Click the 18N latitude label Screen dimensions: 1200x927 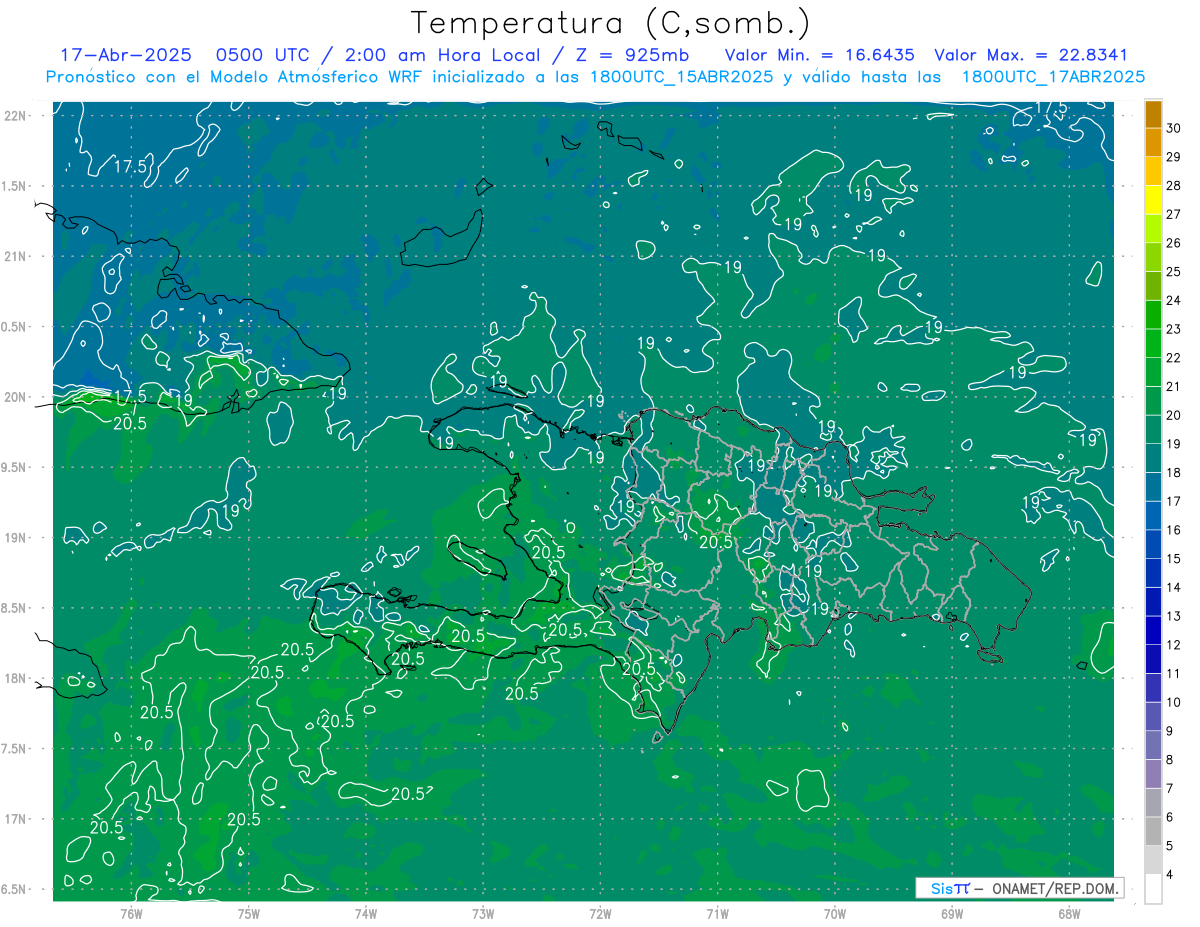(x=15, y=678)
